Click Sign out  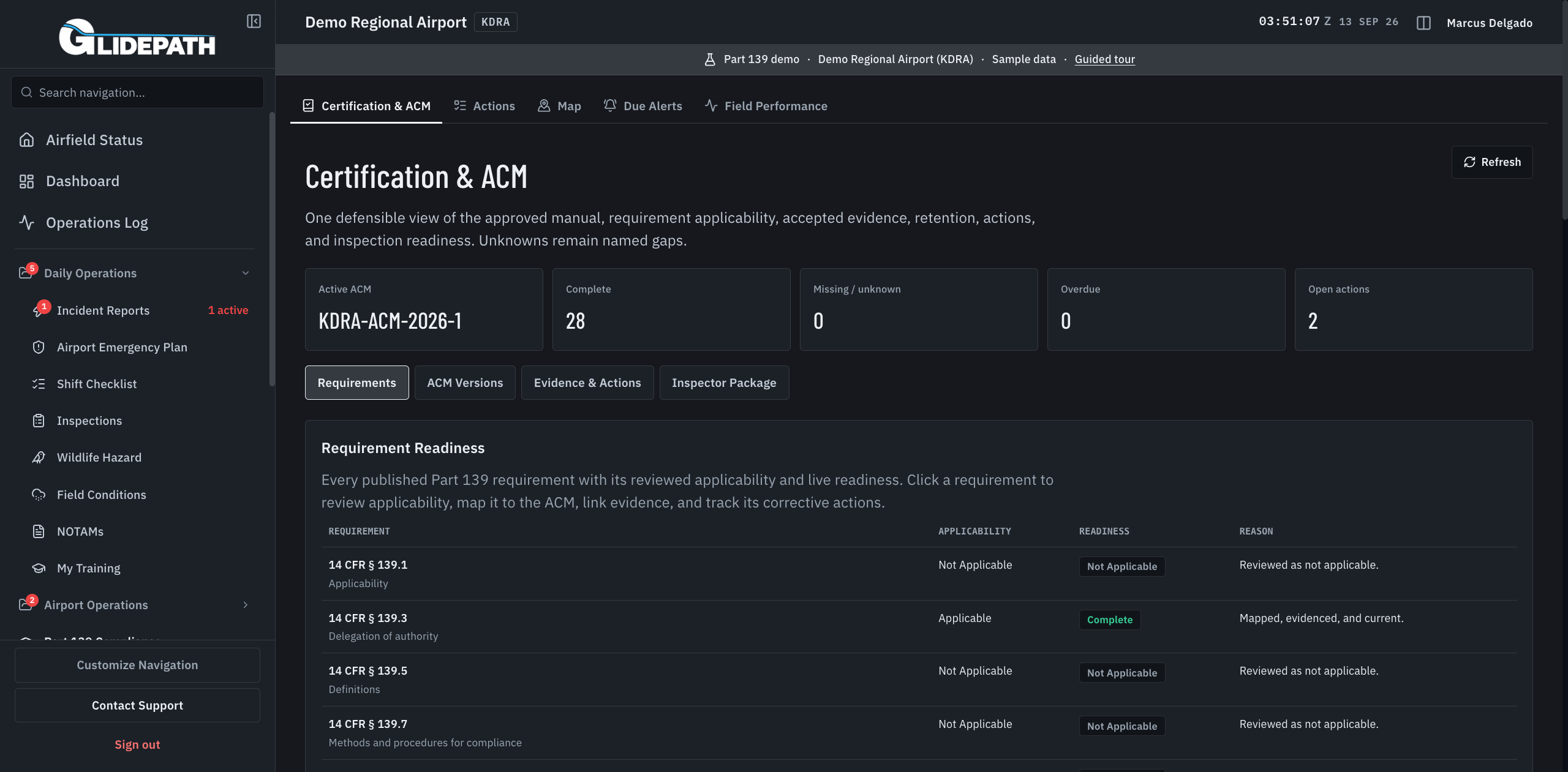tap(137, 744)
